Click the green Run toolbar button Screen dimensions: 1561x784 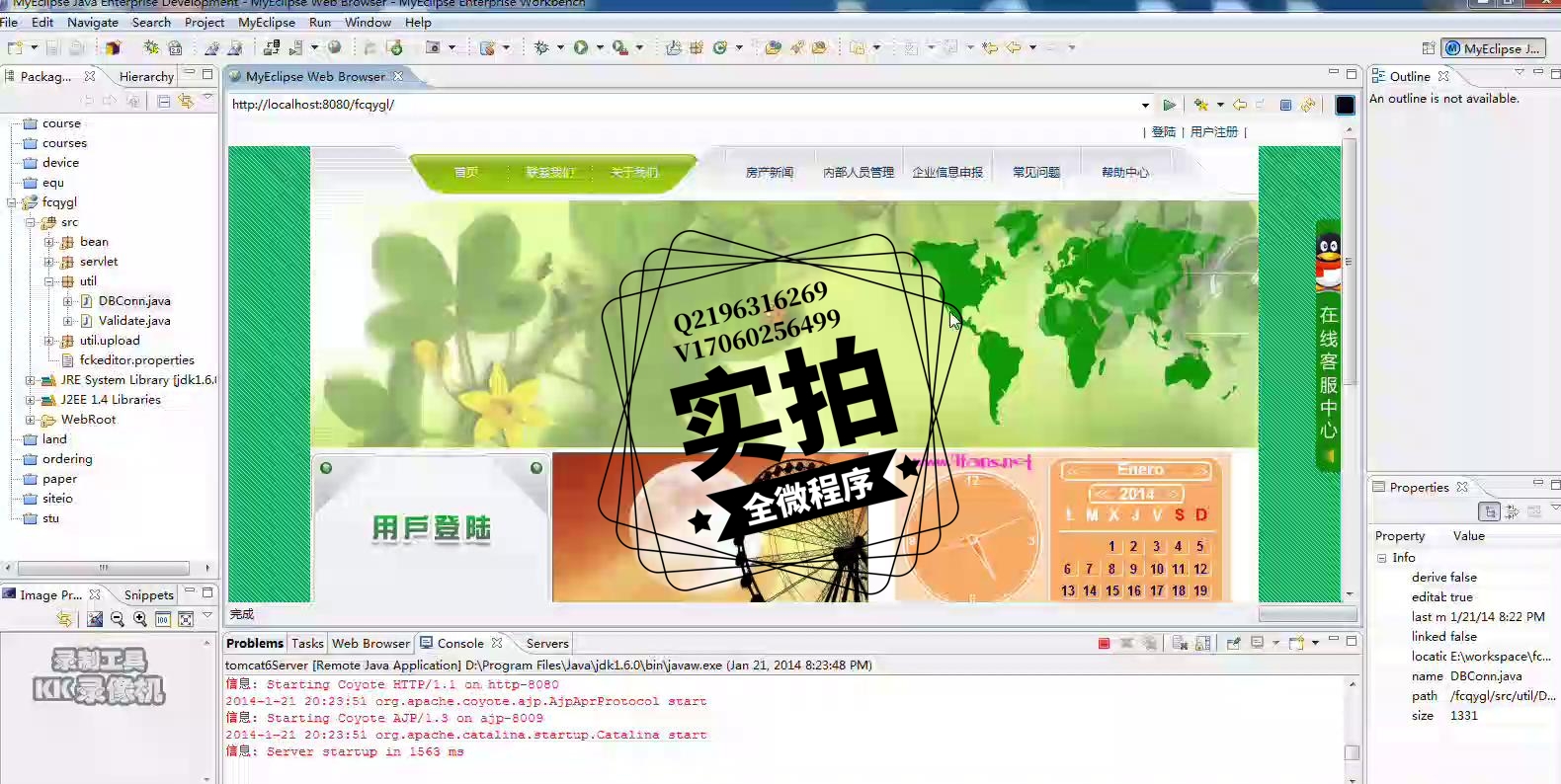[x=581, y=47]
